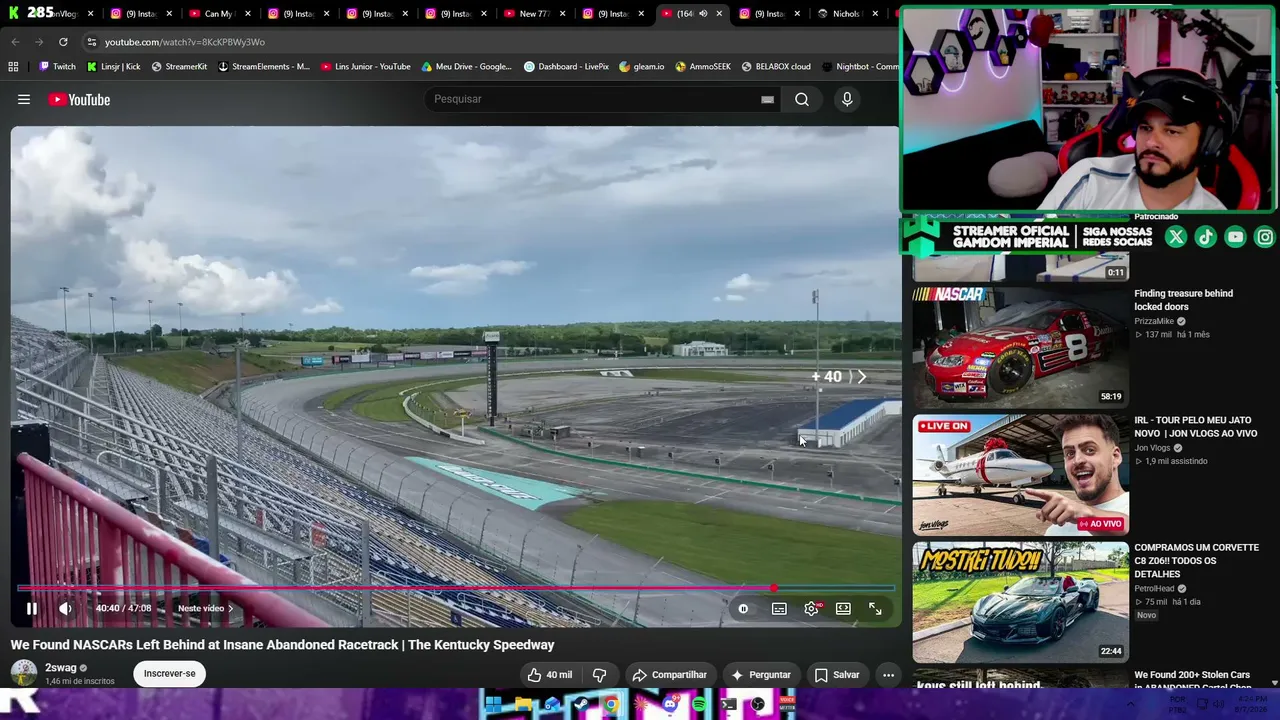Viewport: 1280px width, 720px height.
Task: Open the StreamerKit bookmark
Action: point(179,67)
